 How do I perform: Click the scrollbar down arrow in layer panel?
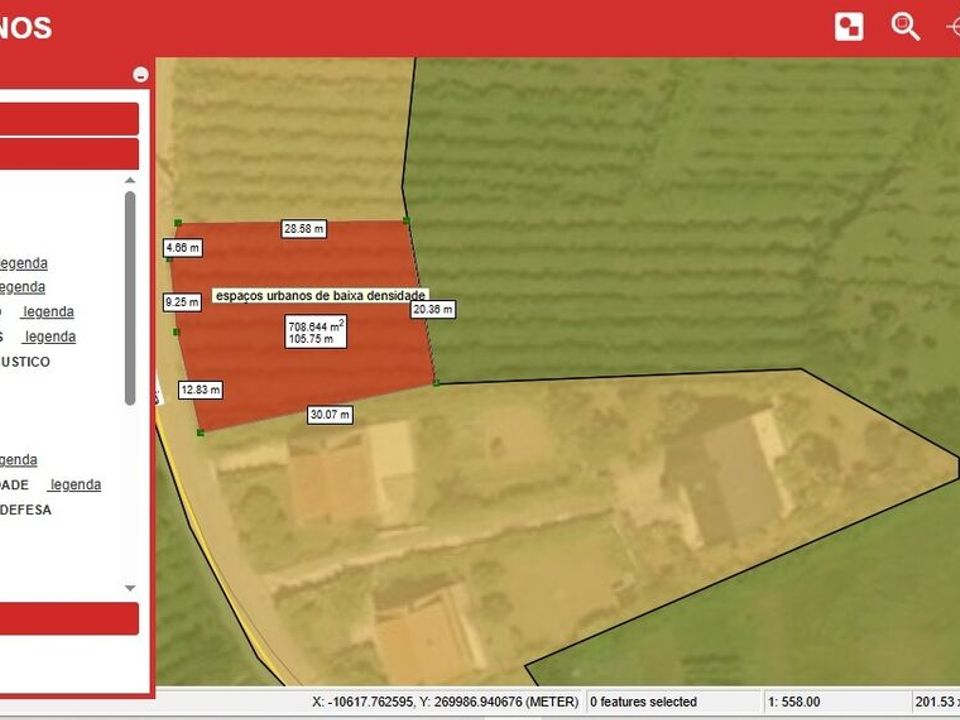click(x=130, y=588)
